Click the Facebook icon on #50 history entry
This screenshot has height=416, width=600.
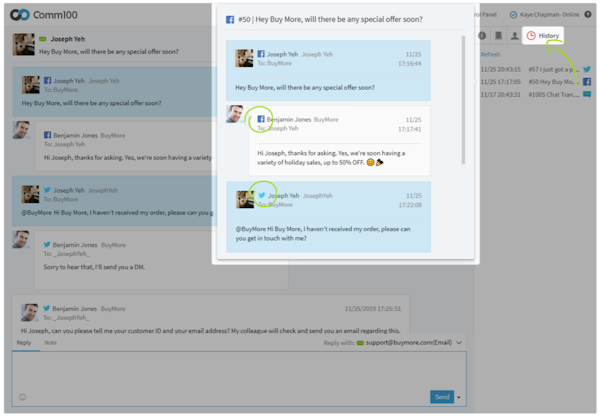(587, 82)
